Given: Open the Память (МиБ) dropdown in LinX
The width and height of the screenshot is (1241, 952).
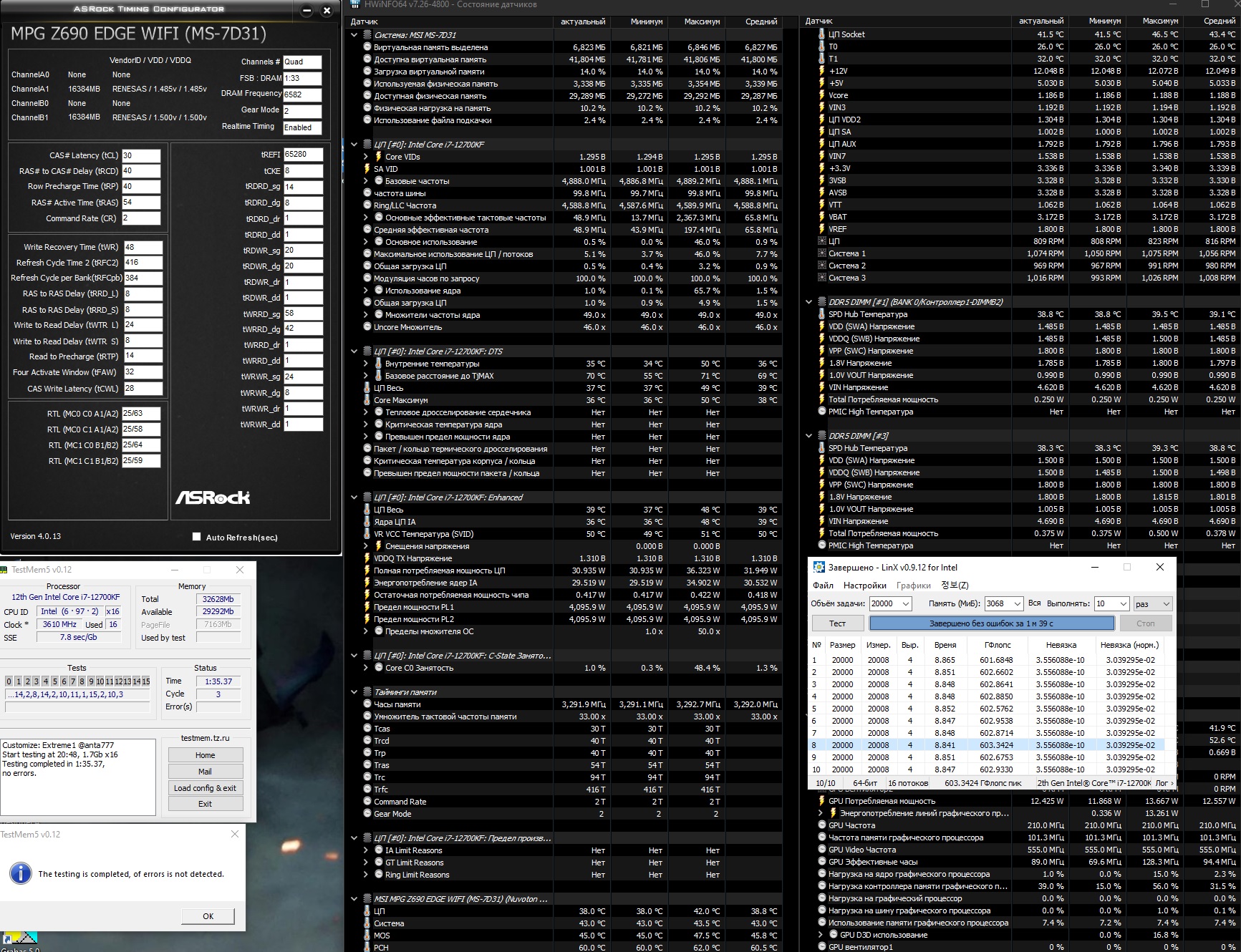Looking at the screenshot, I should [1017, 603].
